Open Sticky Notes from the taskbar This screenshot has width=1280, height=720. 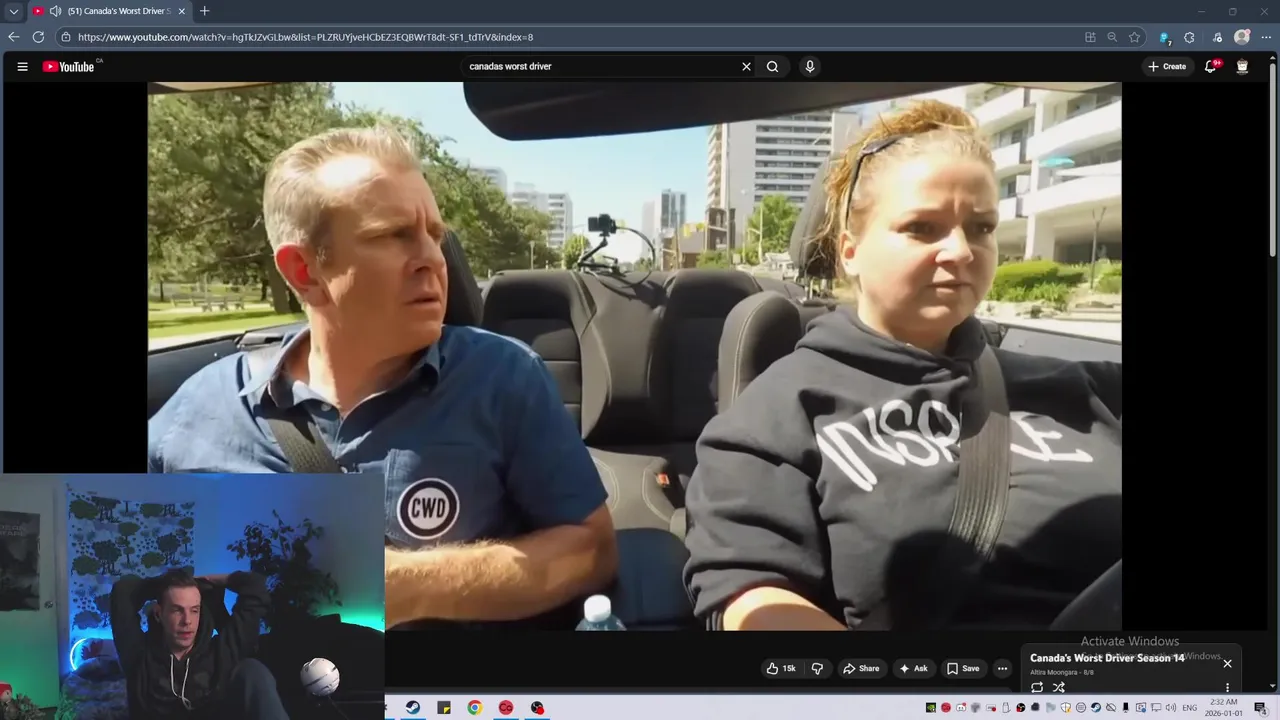(444, 708)
